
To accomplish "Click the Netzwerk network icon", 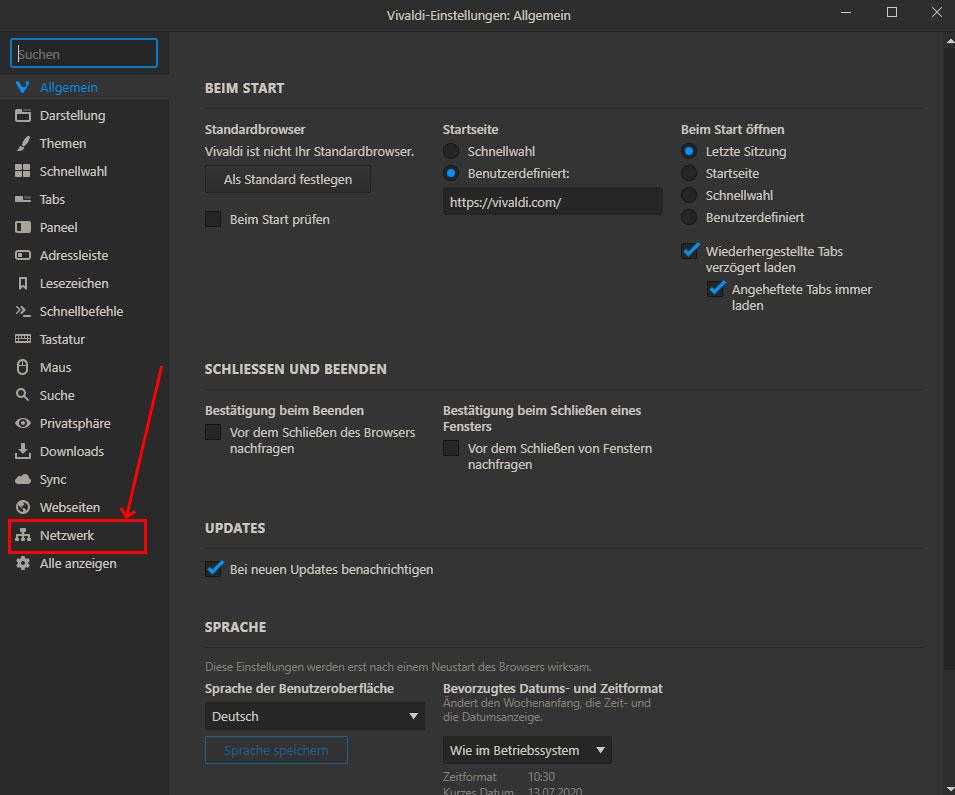I will [x=23, y=535].
